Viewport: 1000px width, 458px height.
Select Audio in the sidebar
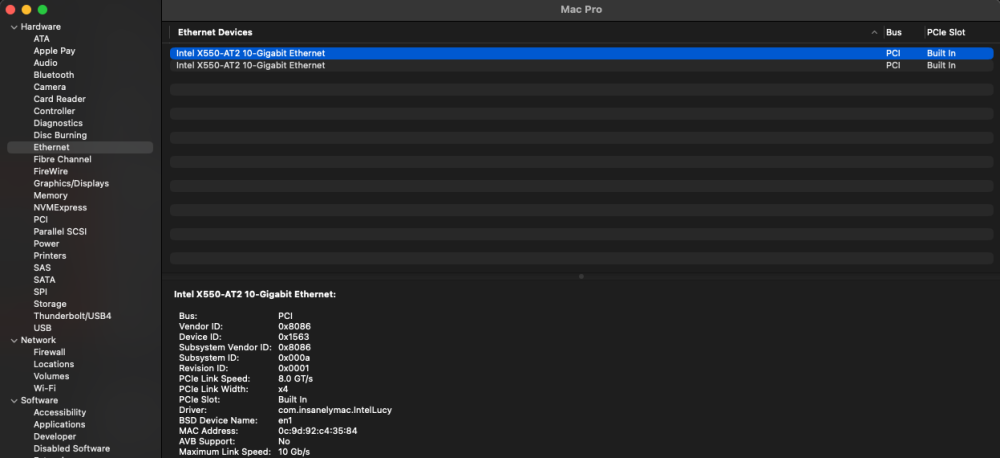coord(45,63)
